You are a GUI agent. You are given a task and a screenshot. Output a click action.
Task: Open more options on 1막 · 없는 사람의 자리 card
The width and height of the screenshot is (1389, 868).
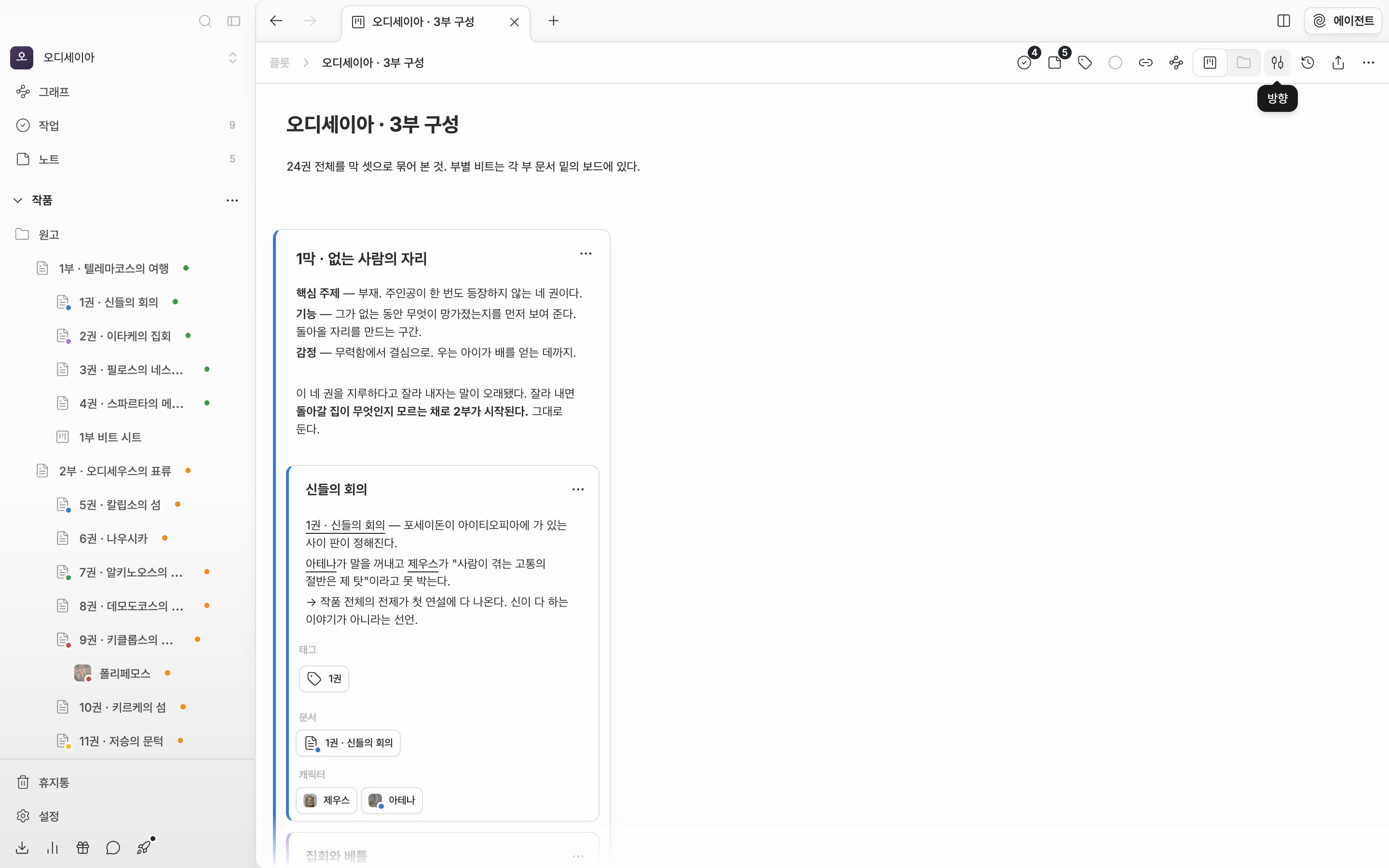pyautogui.click(x=586, y=253)
